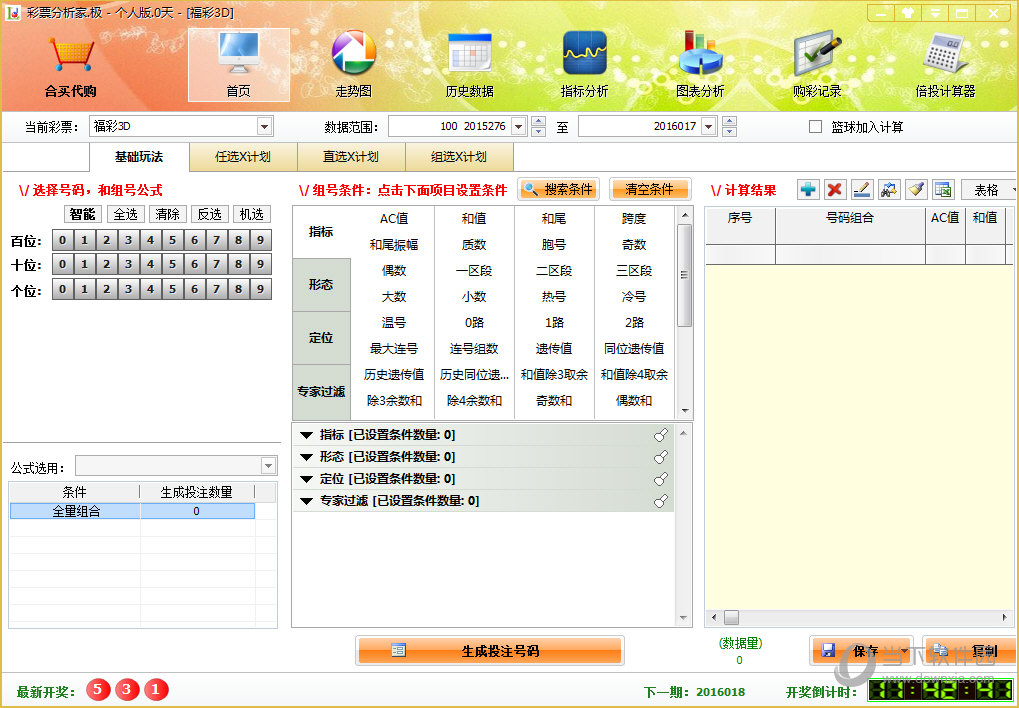Open the 走势图 trend chart
The width and height of the screenshot is (1019, 708).
(354, 65)
